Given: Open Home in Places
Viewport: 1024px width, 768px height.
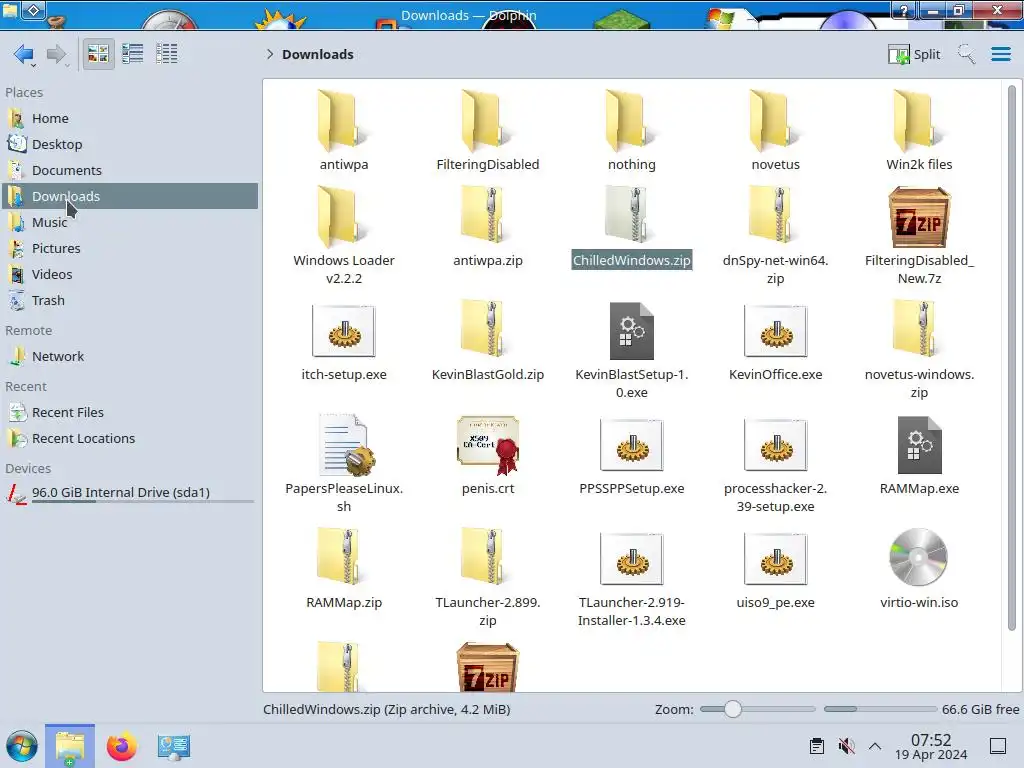Looking at the screenshot, I should point(130,118).
